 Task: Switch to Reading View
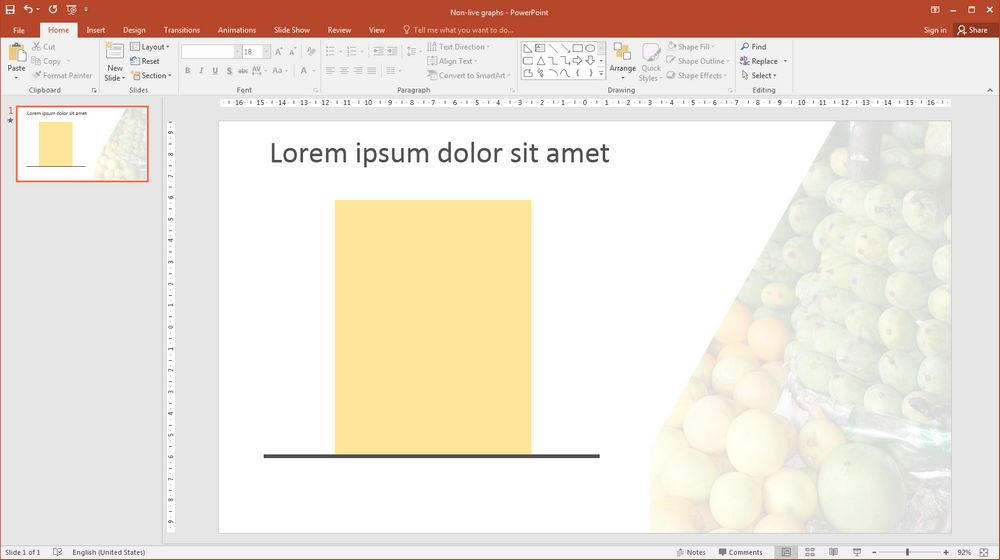834,552
